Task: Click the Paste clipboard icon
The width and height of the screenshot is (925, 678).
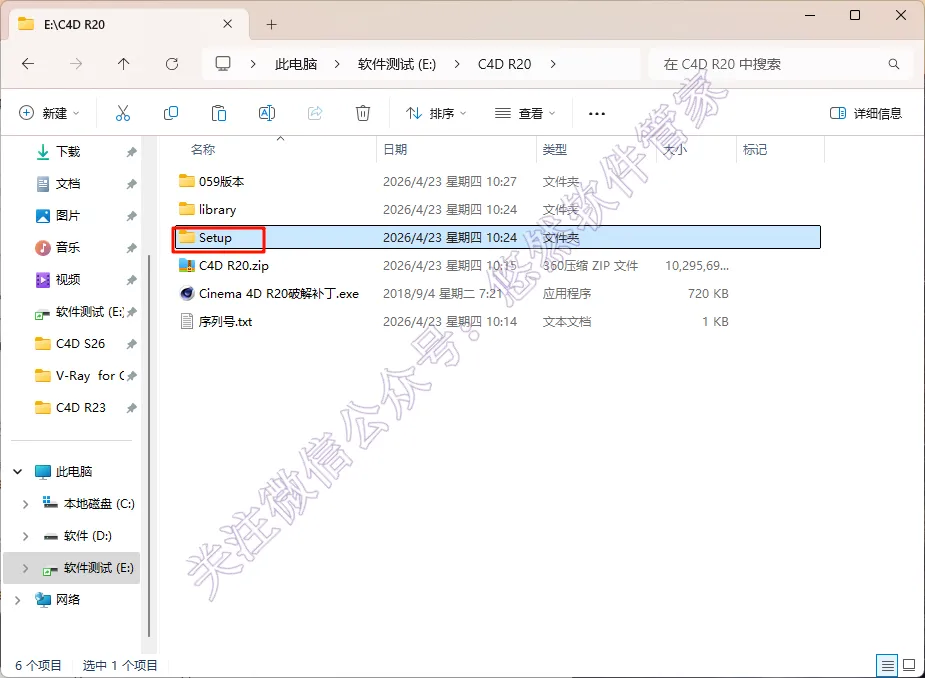Action: click(219, 113)
